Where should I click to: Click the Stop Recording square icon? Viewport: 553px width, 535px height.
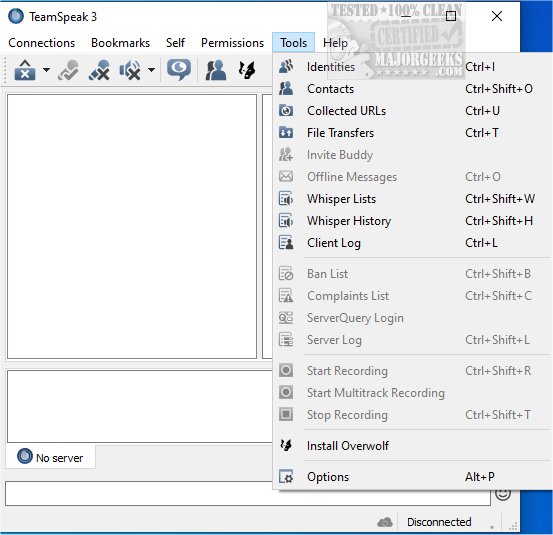pos(286,414)
